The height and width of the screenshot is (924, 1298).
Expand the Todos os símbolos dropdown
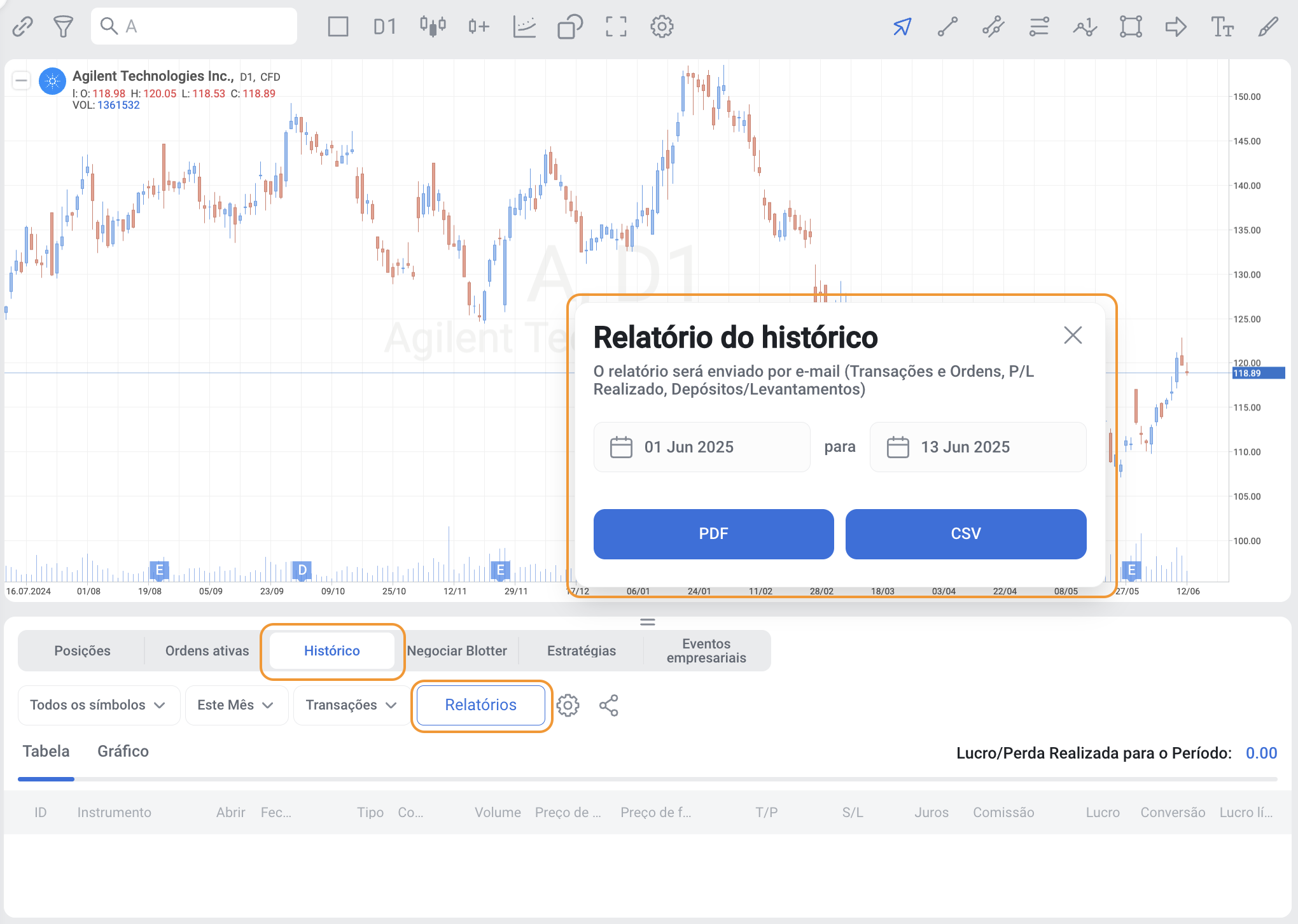point(99,705)
